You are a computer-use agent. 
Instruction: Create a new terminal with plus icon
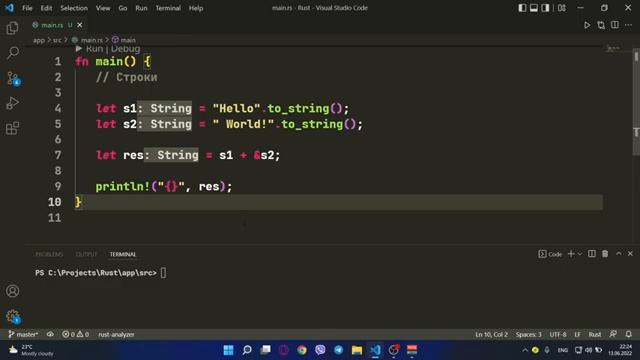point(571,254)
